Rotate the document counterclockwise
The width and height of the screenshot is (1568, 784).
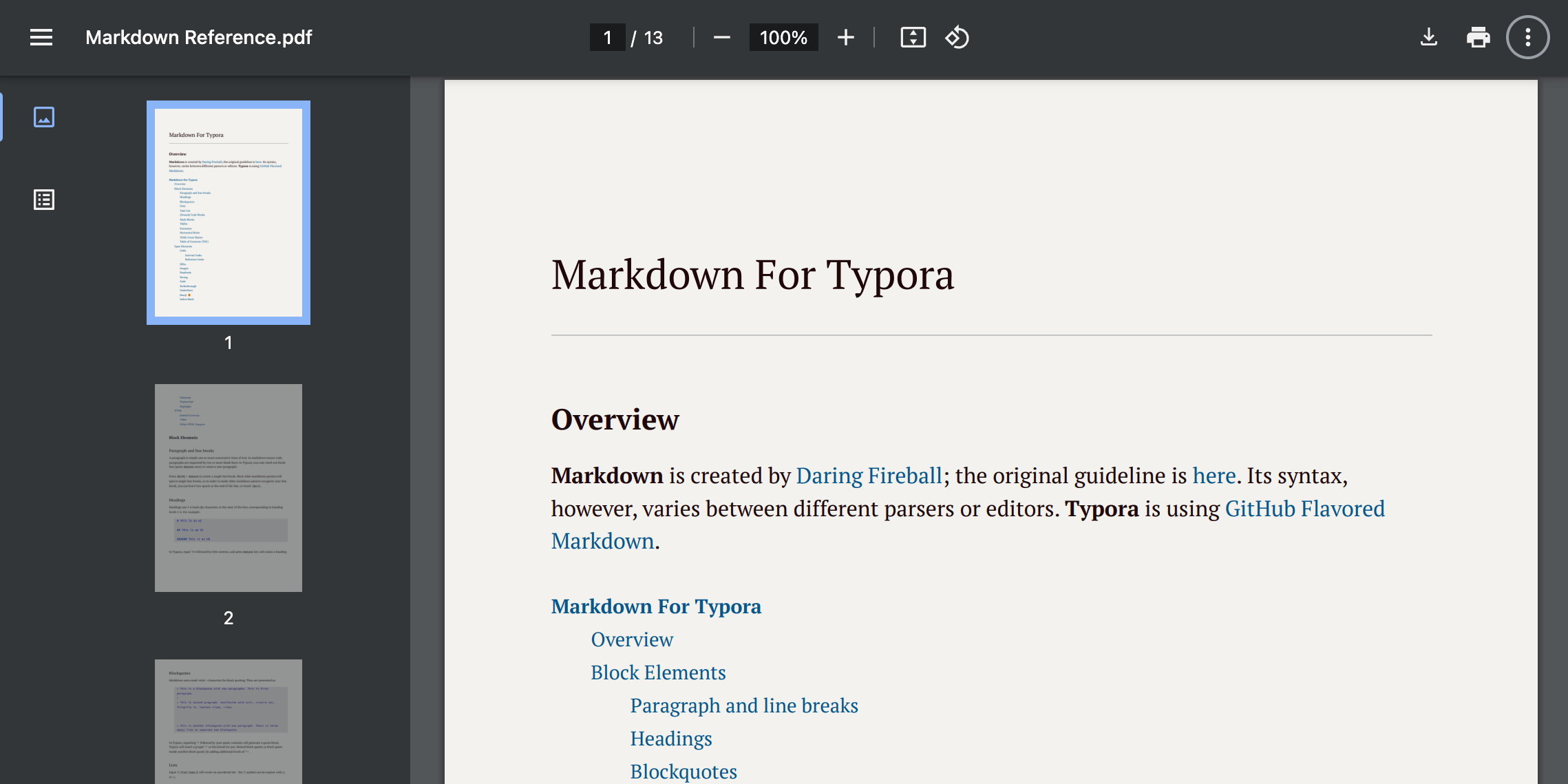[x=957, y=37]
